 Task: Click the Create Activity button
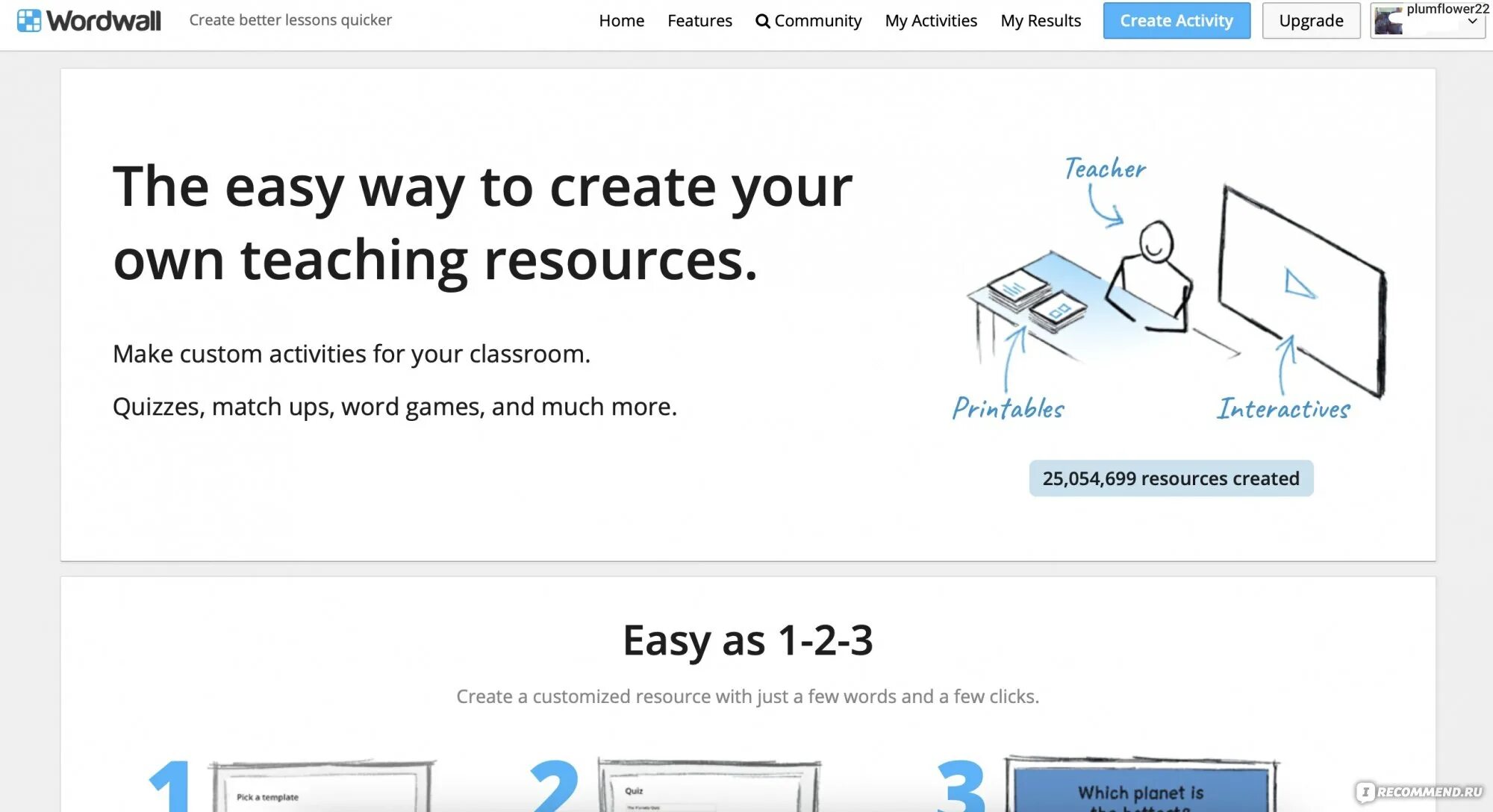(1175, 19)
